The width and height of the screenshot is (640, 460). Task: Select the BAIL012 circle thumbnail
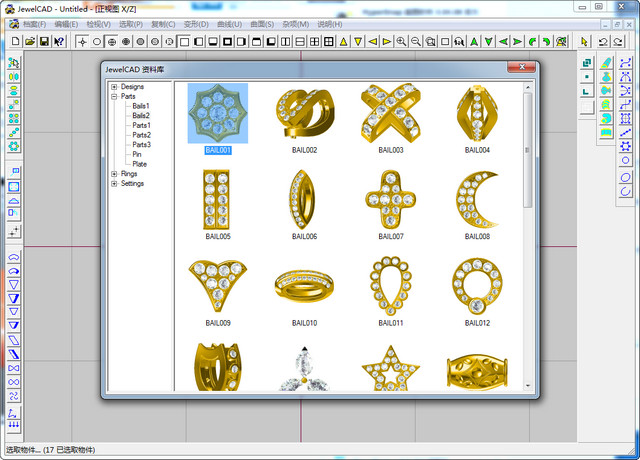[477, 286]
